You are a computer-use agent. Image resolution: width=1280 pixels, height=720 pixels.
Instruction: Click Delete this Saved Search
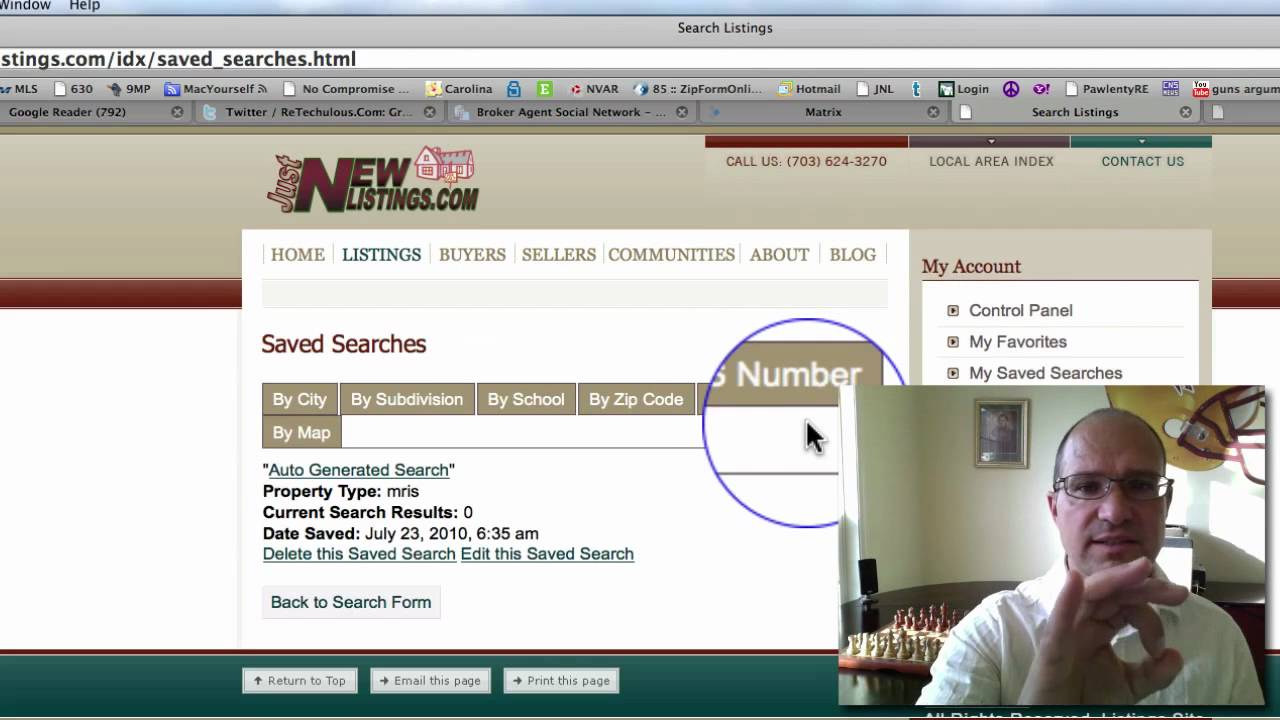coord(359,554)
